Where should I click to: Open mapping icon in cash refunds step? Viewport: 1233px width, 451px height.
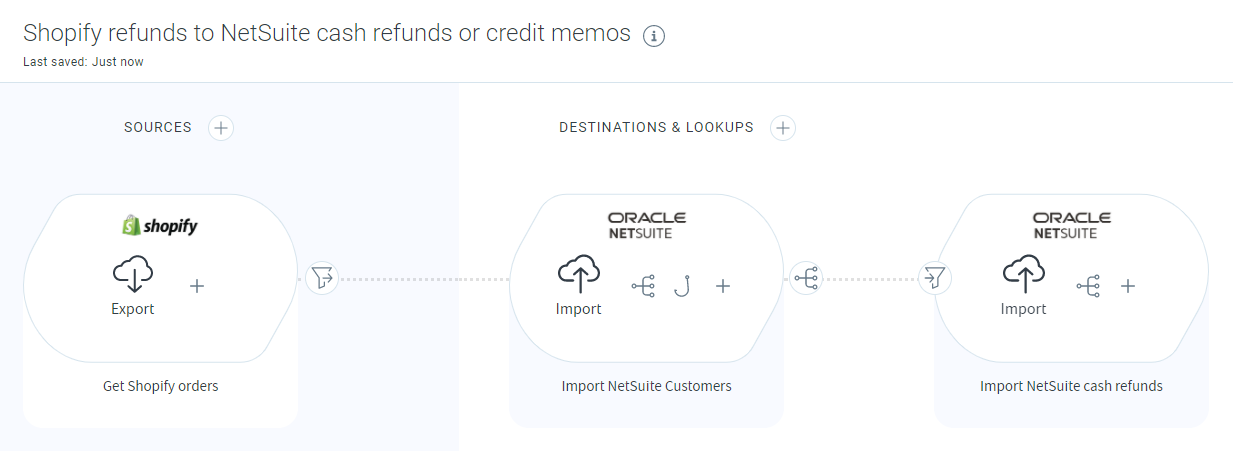(1088, 286)
